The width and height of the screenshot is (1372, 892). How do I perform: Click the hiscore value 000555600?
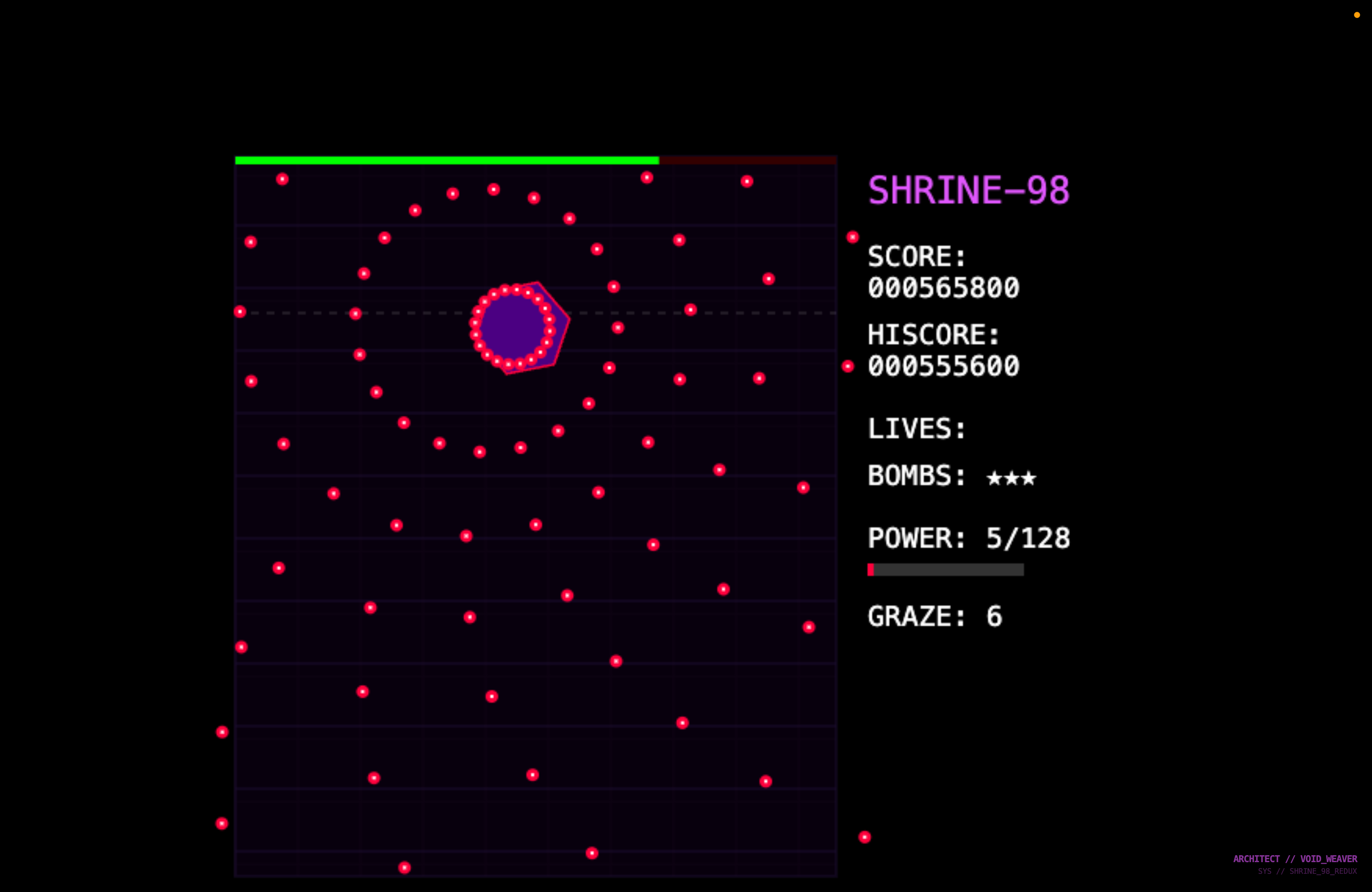(944, 367)
